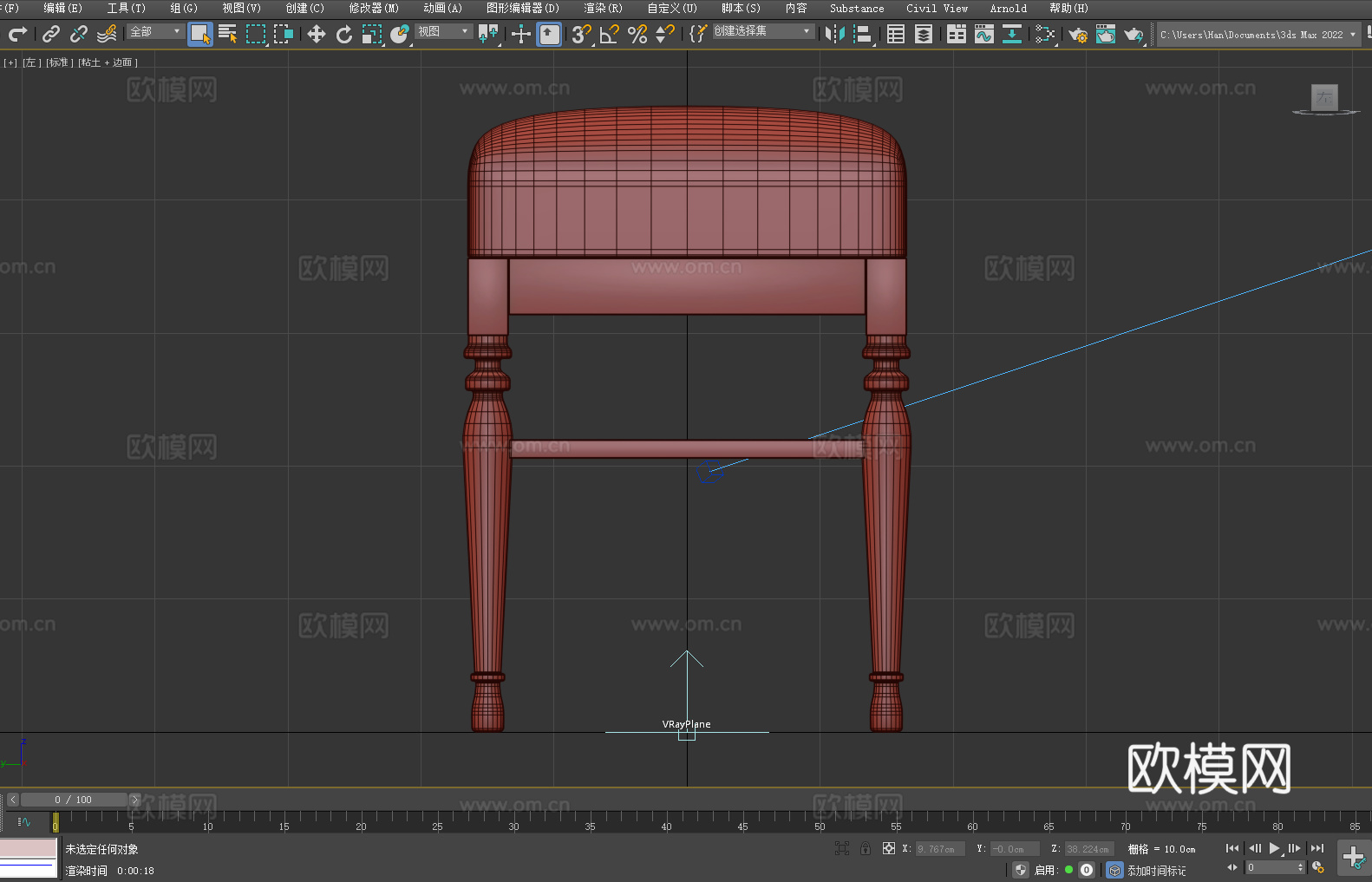
Task: Toggle Layer Explorer panel
Action: coord(924,34)
